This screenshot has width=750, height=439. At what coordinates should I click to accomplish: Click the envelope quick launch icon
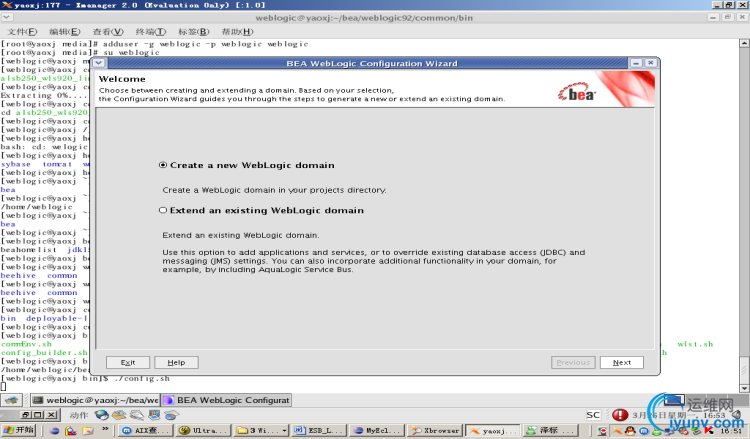[x=88, y=430]
